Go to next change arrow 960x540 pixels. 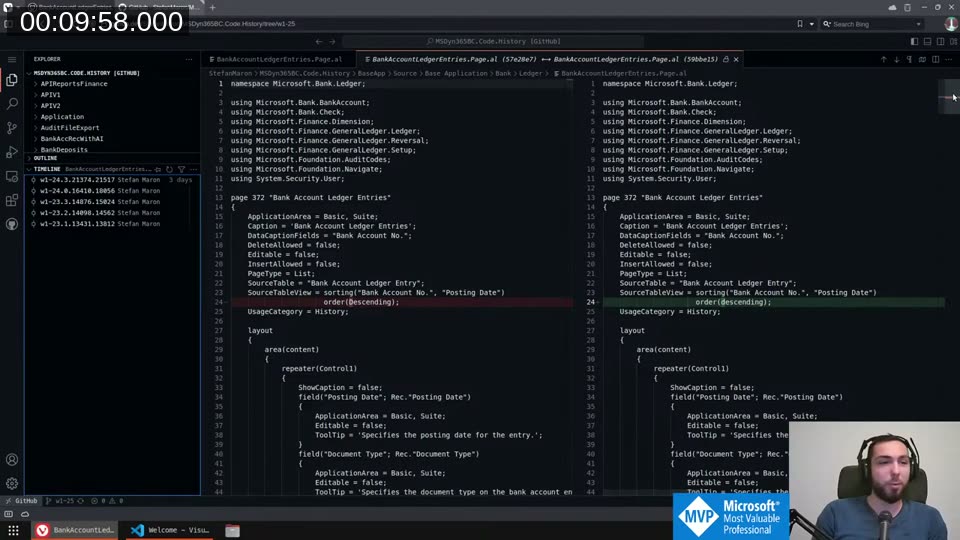(x=896, y=59)
